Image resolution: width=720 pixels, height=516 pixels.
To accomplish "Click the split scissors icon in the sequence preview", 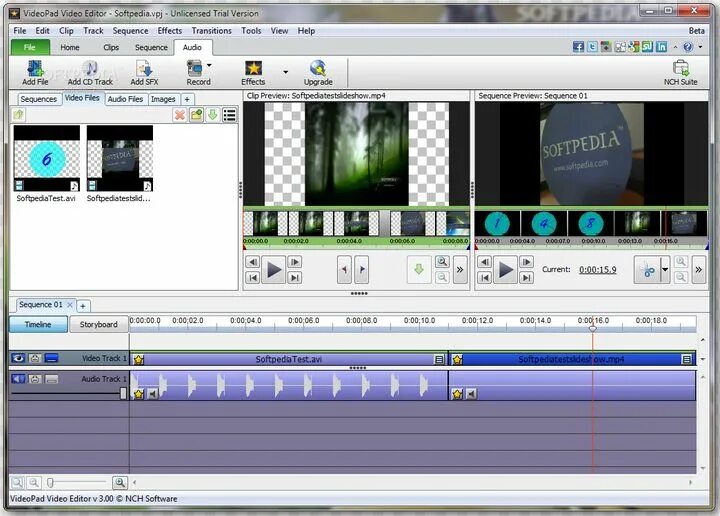I will (x=647, y=269).
